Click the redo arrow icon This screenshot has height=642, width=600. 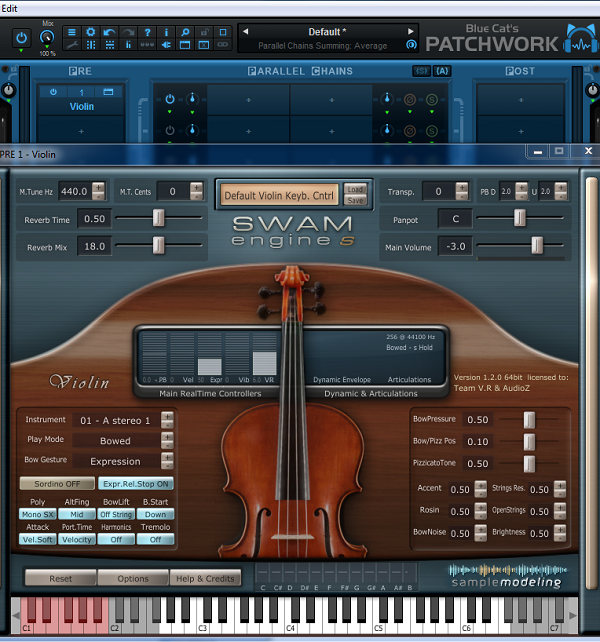coord(129,32)
